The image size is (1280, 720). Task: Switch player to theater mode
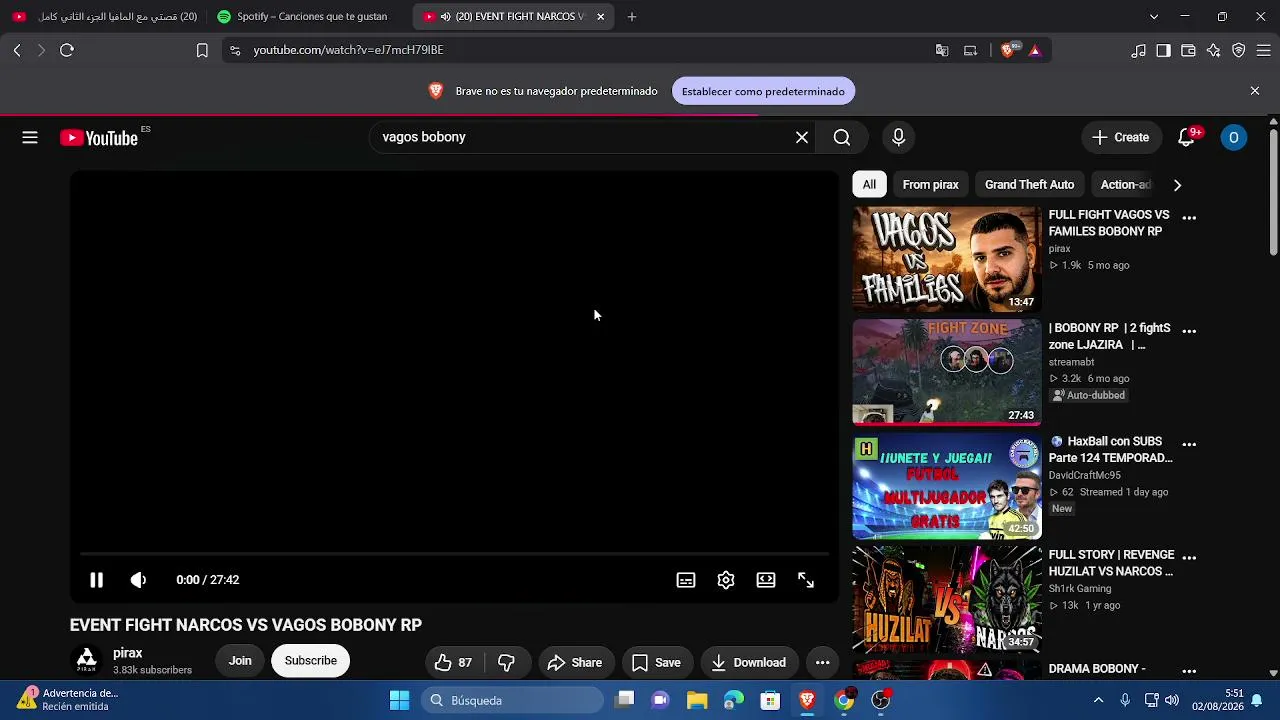point(766,580)
